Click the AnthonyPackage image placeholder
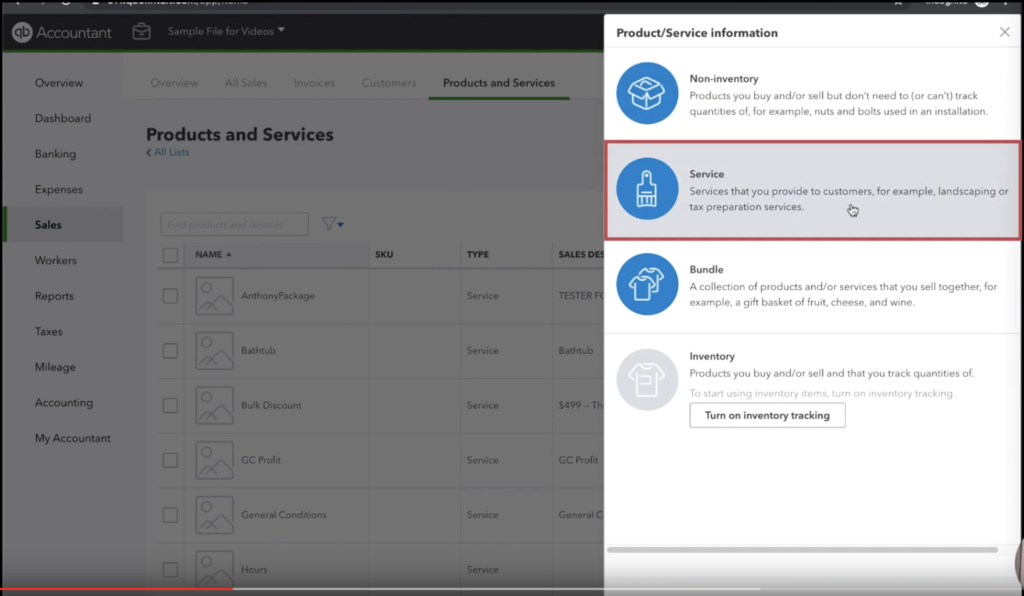Image resolution: width=1024 pixels, height=596 pixels. [x=214, y=296]
